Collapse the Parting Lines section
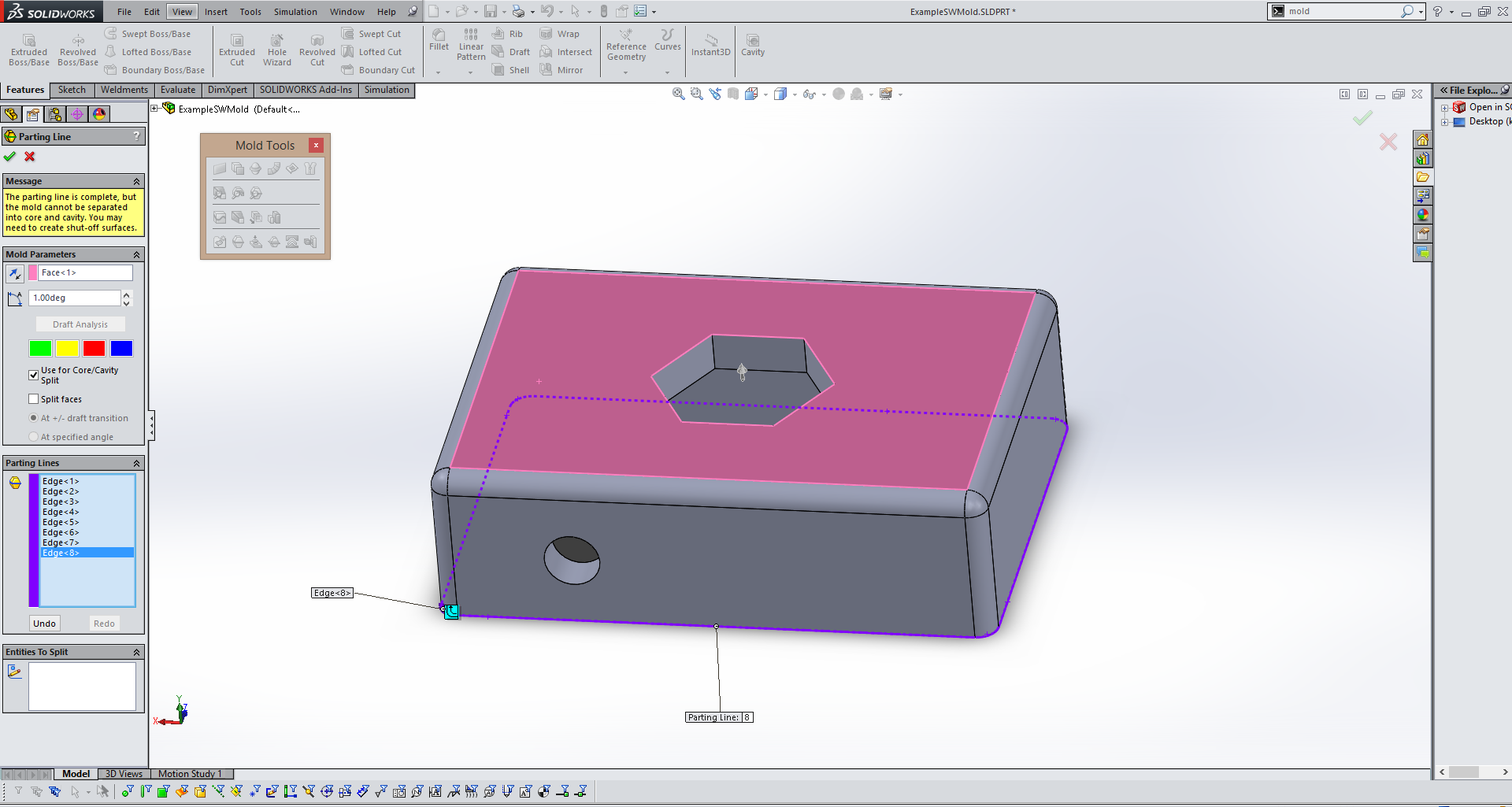This screenshot has width=1512, height=807. 136,463
